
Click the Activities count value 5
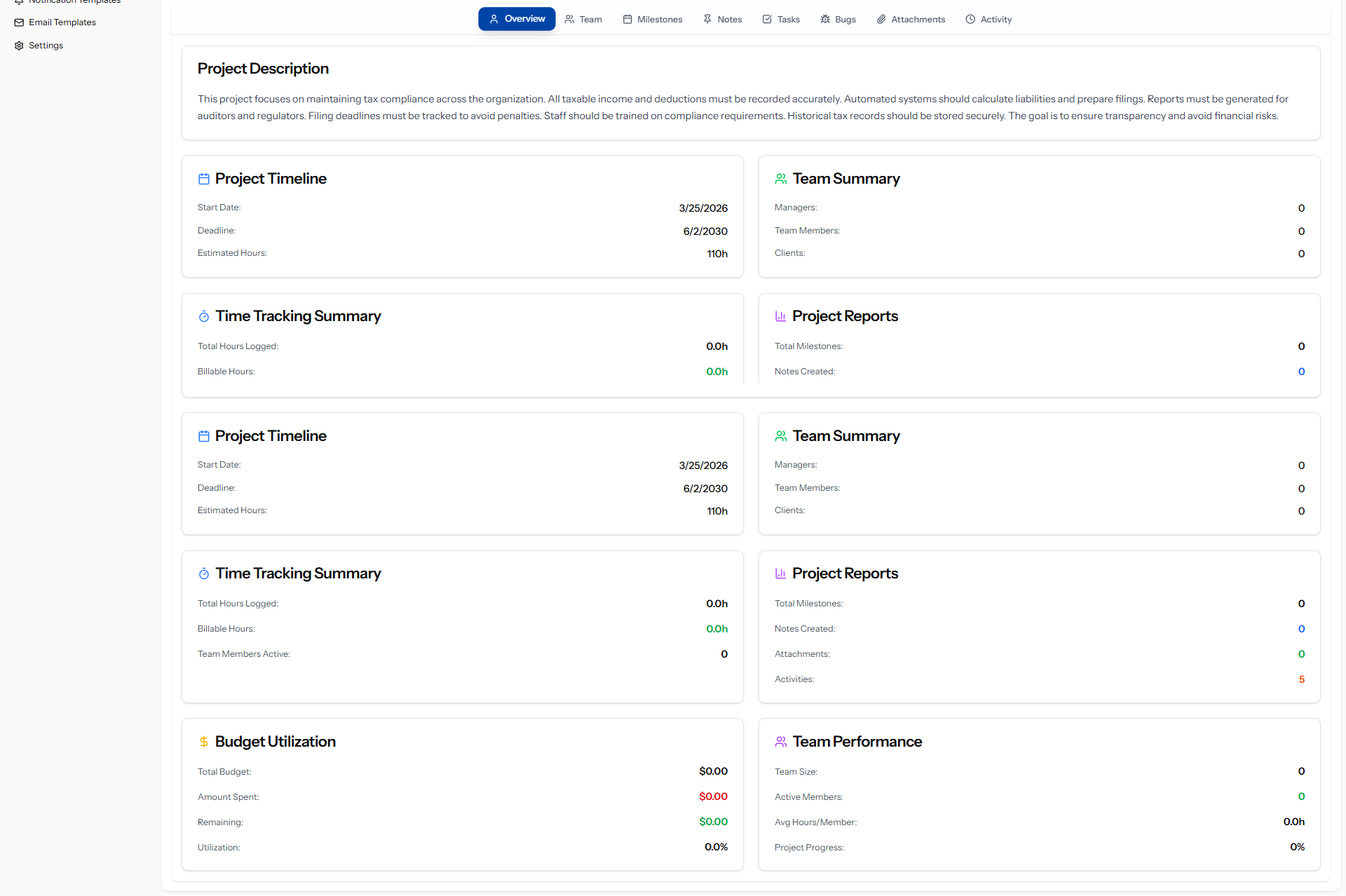click(1301, 679)
